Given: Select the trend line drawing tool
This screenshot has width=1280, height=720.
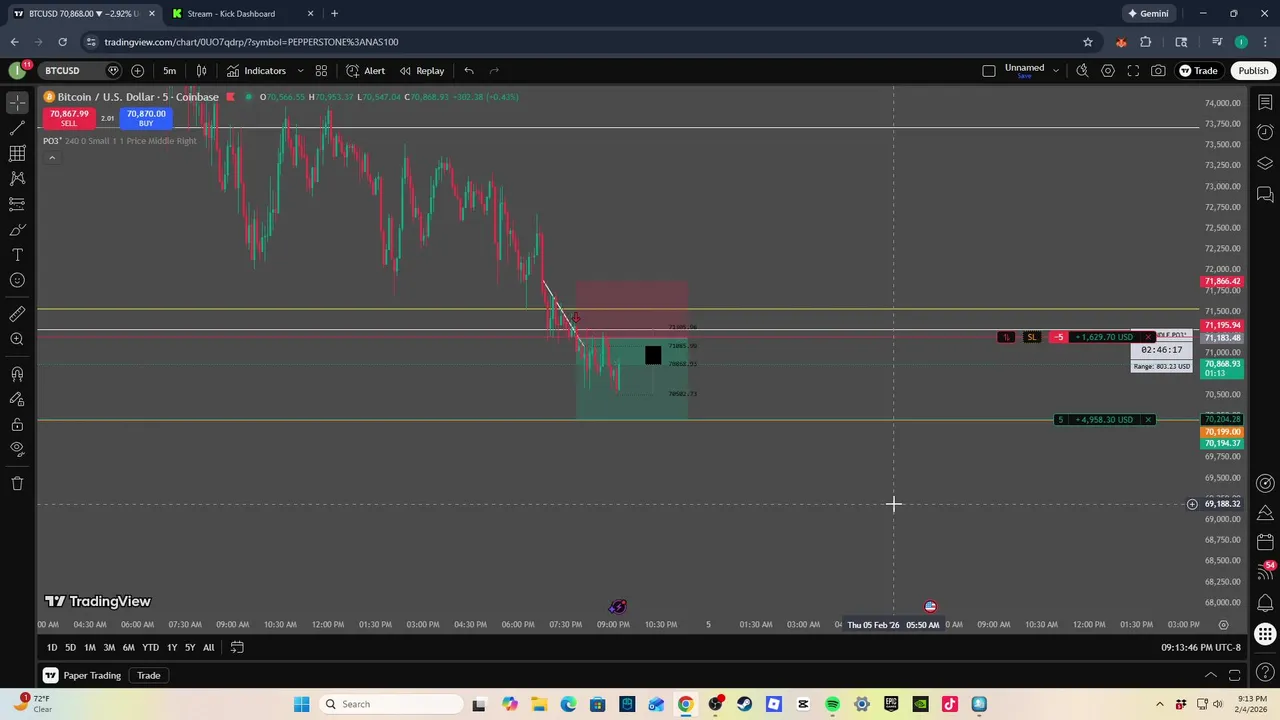Looking at the screenshot, I should coord(17,128).
